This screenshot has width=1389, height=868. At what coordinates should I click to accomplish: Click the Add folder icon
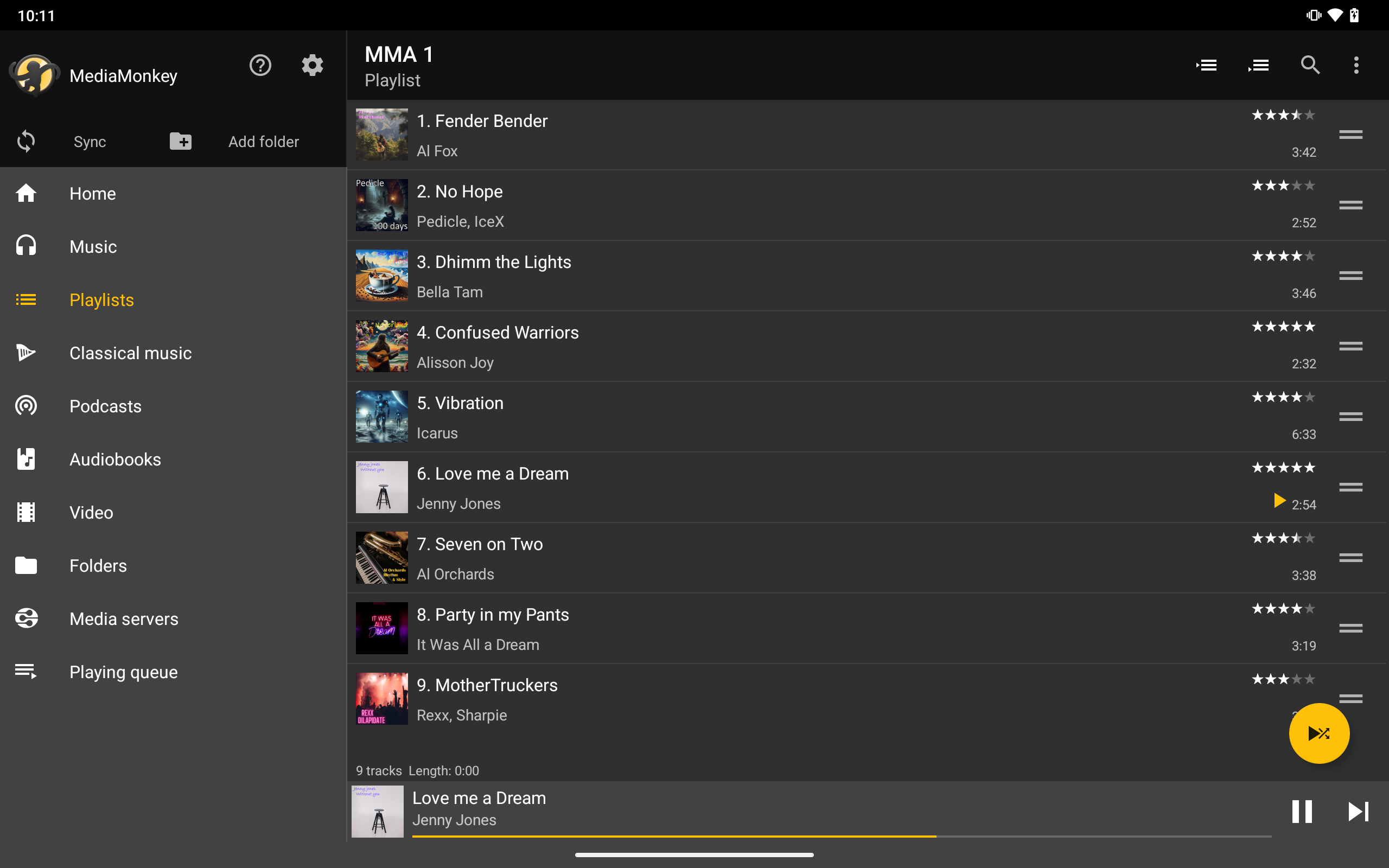(181, 141)
